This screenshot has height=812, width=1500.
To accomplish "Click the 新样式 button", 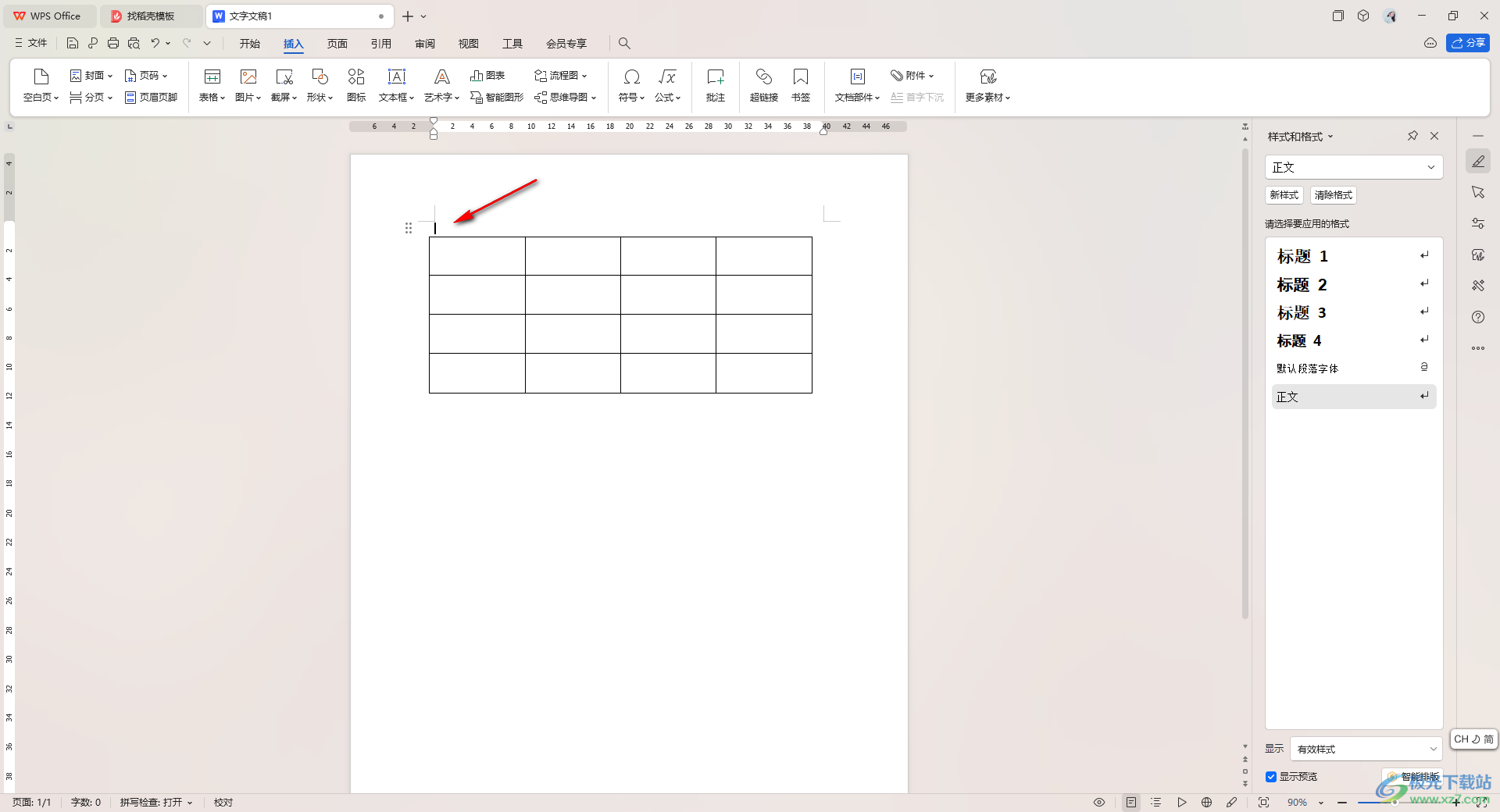I will coord(1284,195).
